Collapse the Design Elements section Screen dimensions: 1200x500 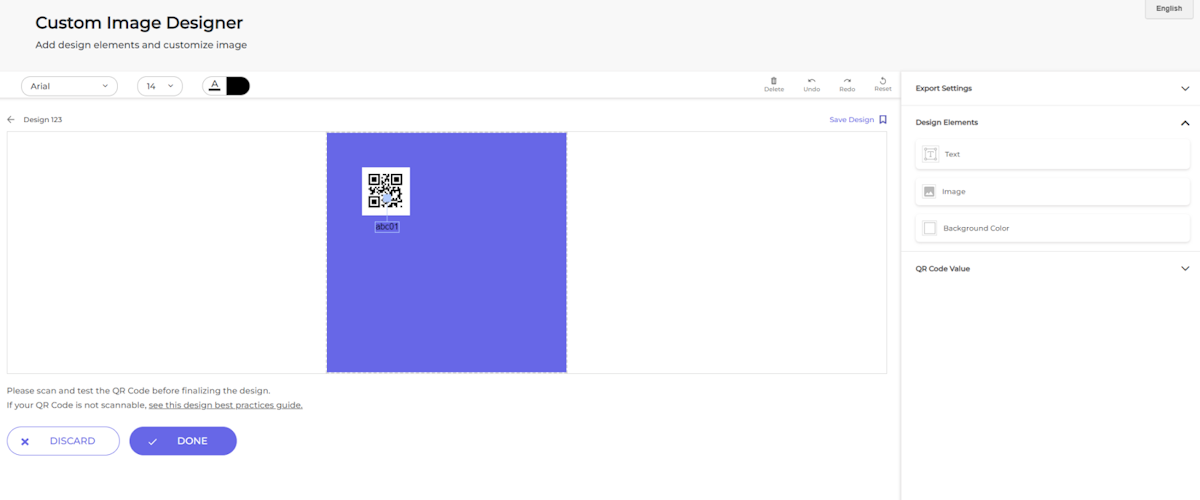click(x=1052, y=122)
